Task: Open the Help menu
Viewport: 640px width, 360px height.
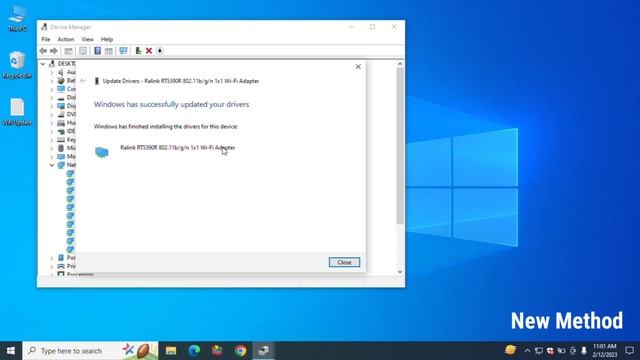Action: (x=107, y=39)
